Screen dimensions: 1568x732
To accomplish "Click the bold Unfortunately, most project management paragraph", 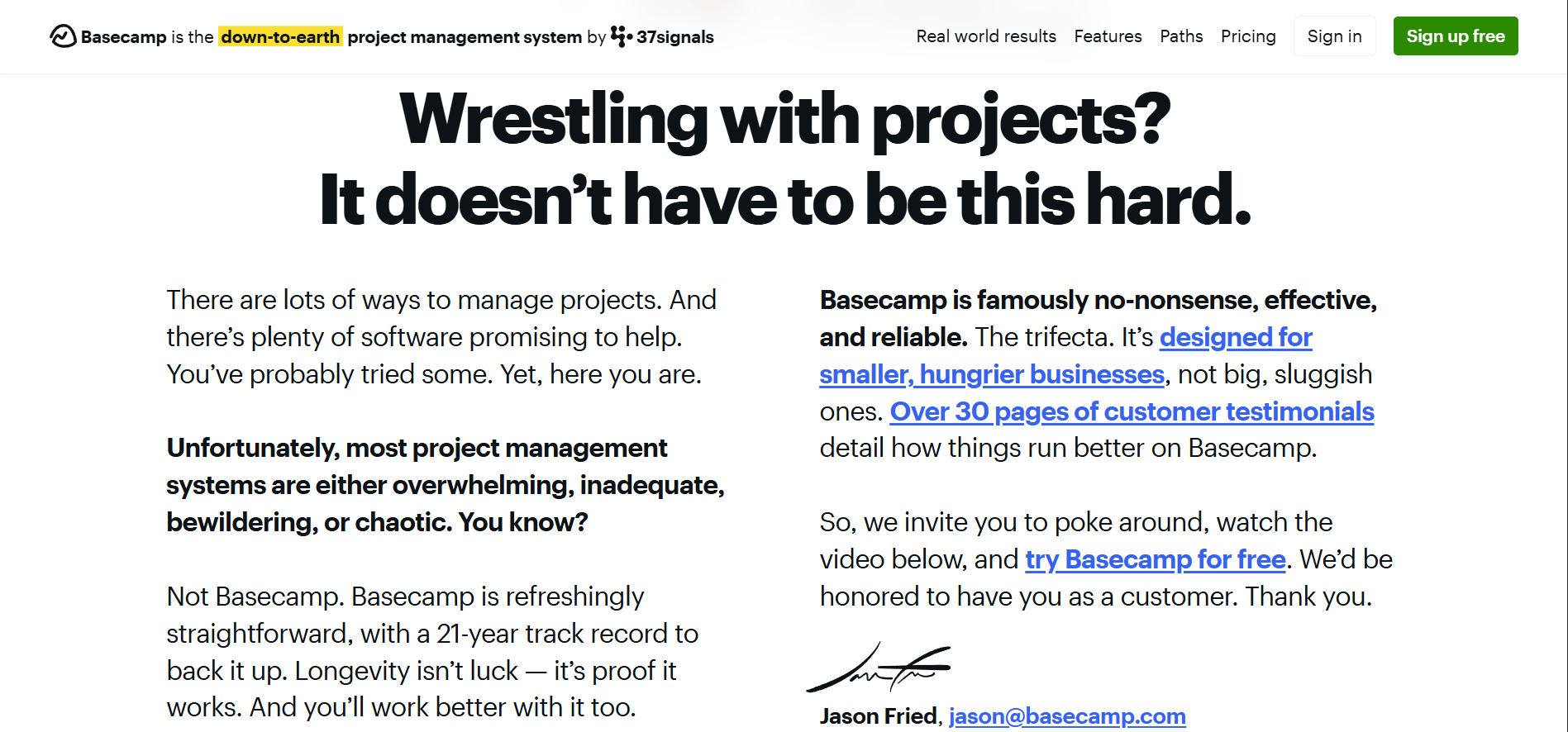I will pyautogui.click(x=446, y=485).
